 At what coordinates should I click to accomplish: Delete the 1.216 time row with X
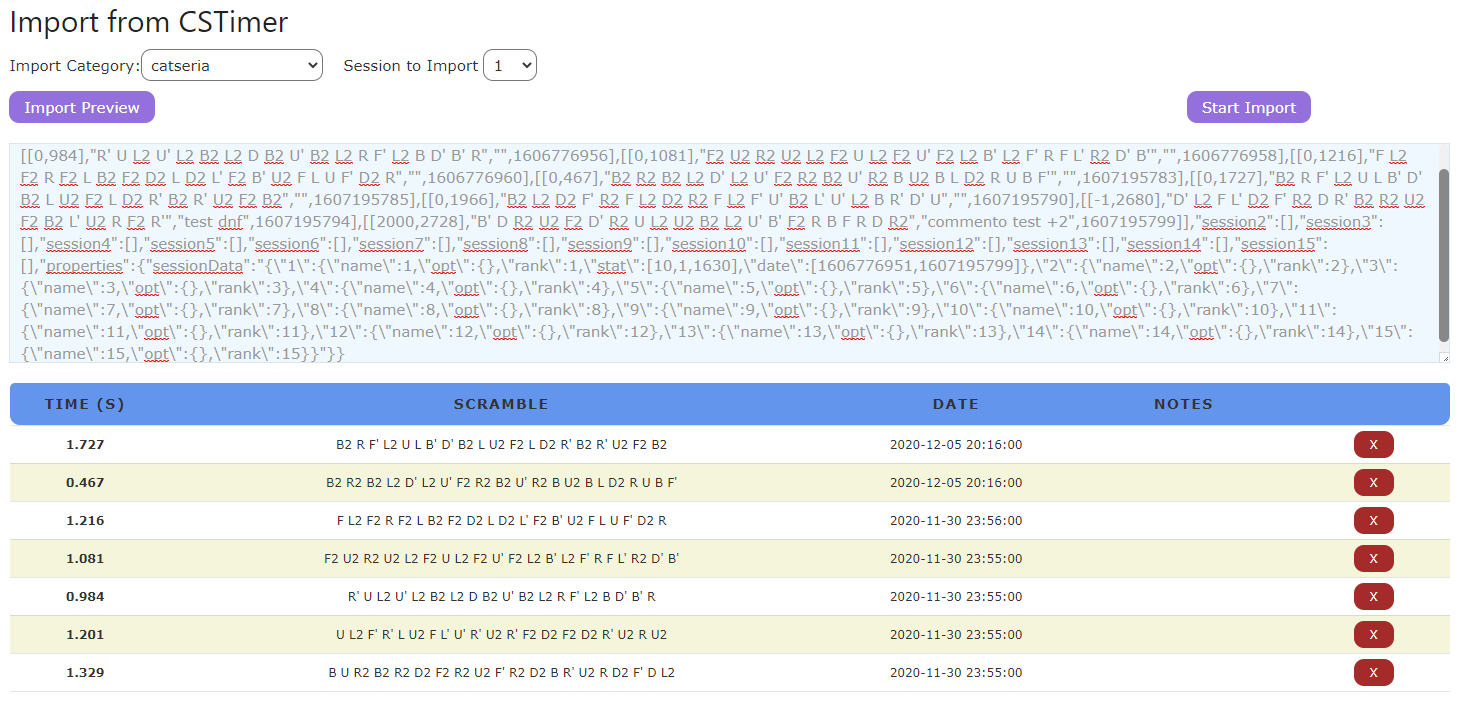[1373, 521]
